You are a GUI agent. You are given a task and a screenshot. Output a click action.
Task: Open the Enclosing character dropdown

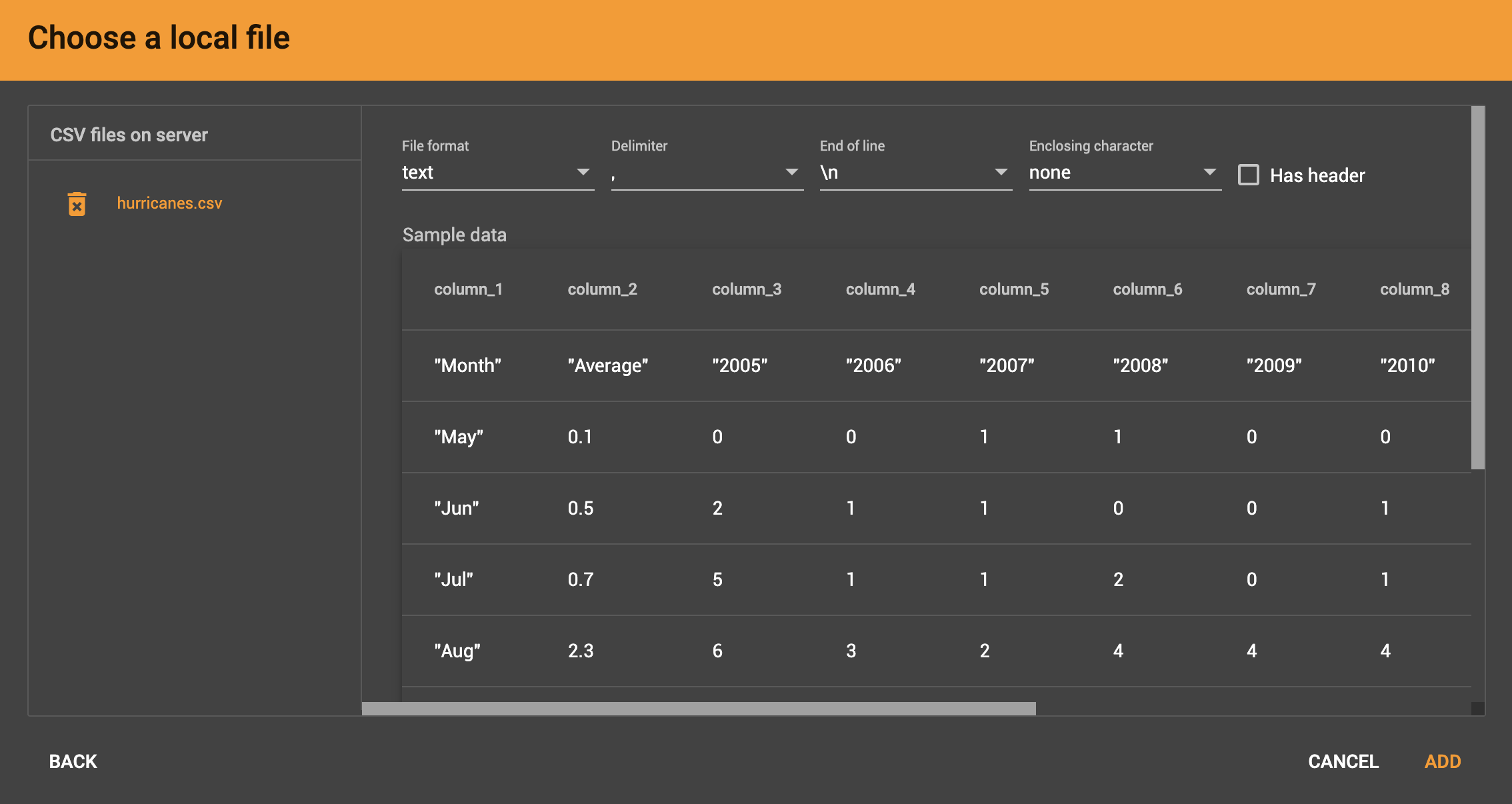point(1209,173)
